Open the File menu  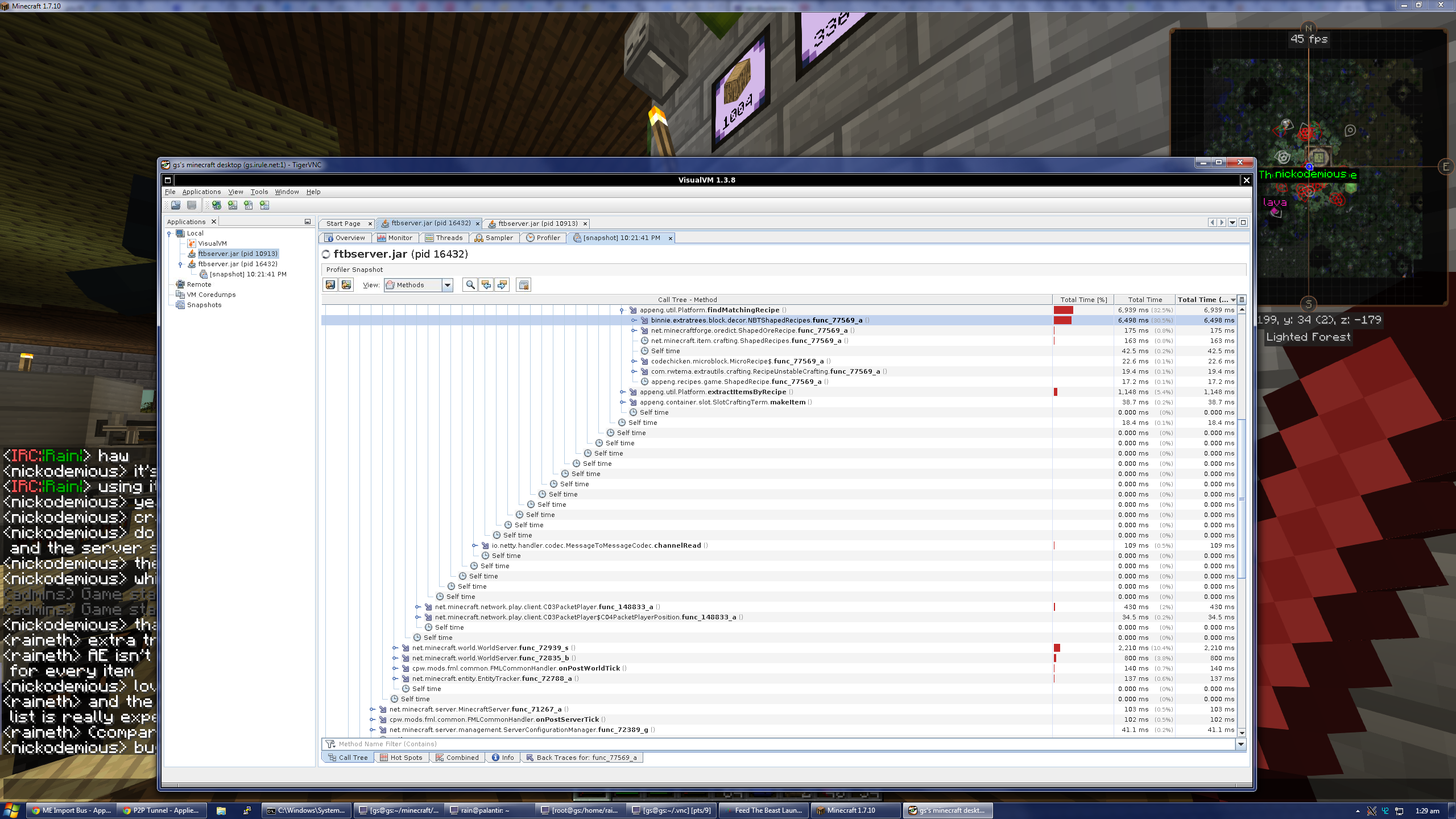click(170, 192)
